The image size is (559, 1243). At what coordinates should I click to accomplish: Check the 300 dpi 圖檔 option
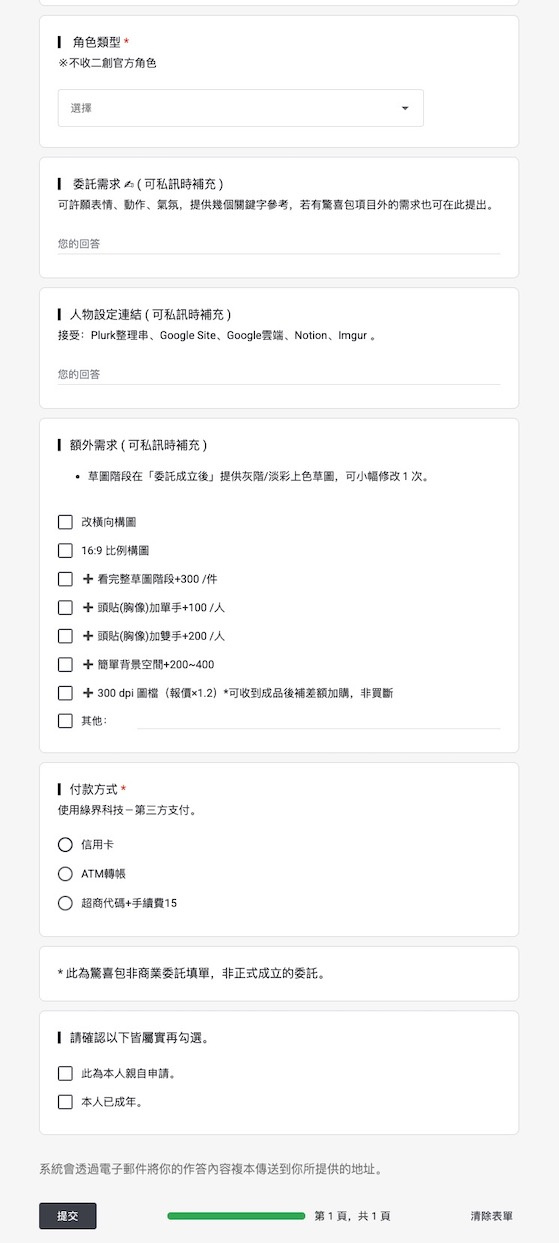65,693
